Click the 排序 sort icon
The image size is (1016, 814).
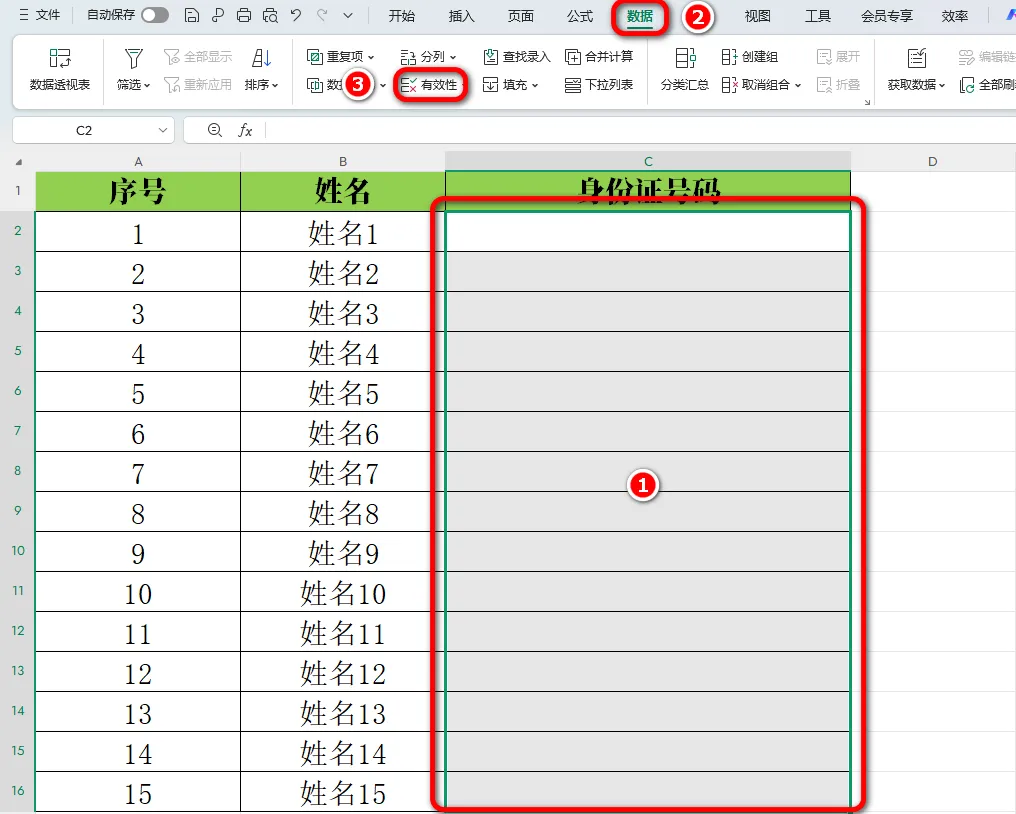[x=261, y=58]
